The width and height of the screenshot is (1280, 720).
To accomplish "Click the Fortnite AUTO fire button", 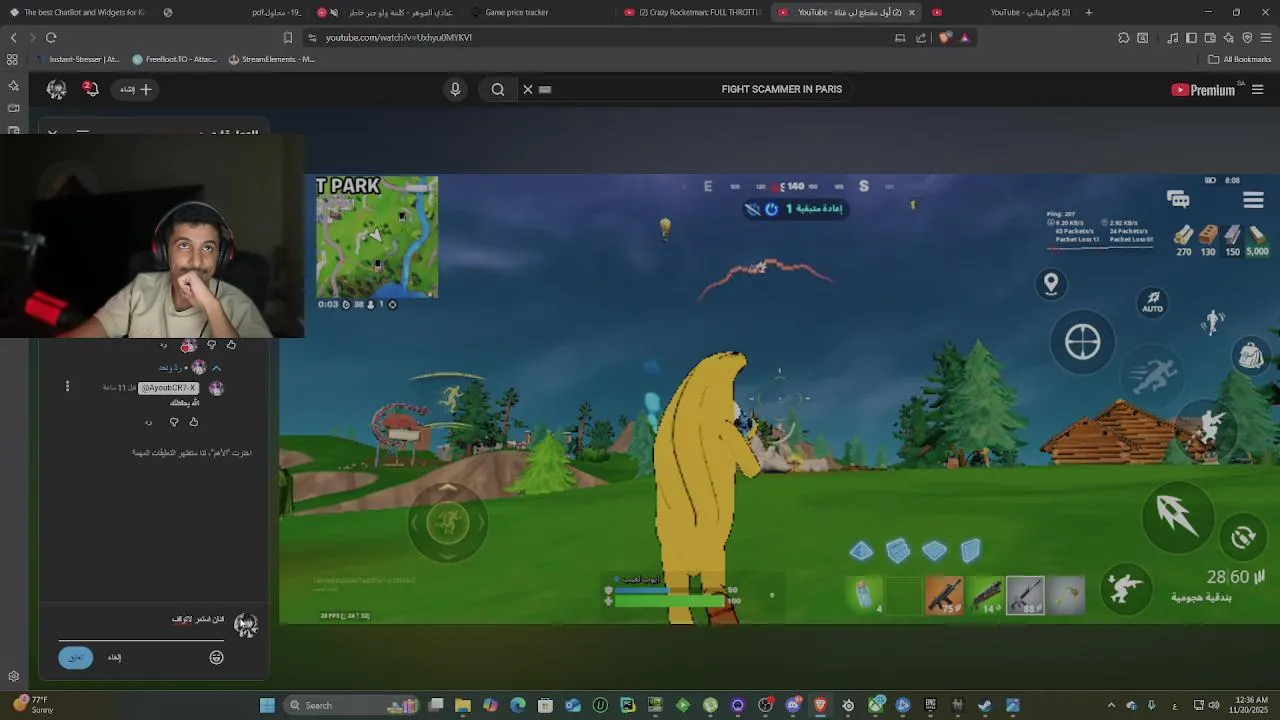I will click(x=1152, y=301).
